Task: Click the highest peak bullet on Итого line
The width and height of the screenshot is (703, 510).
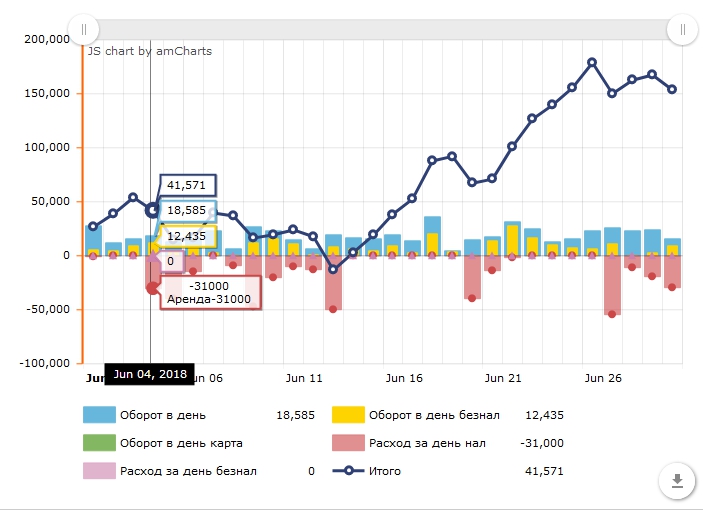Action: tap(592, 62)
